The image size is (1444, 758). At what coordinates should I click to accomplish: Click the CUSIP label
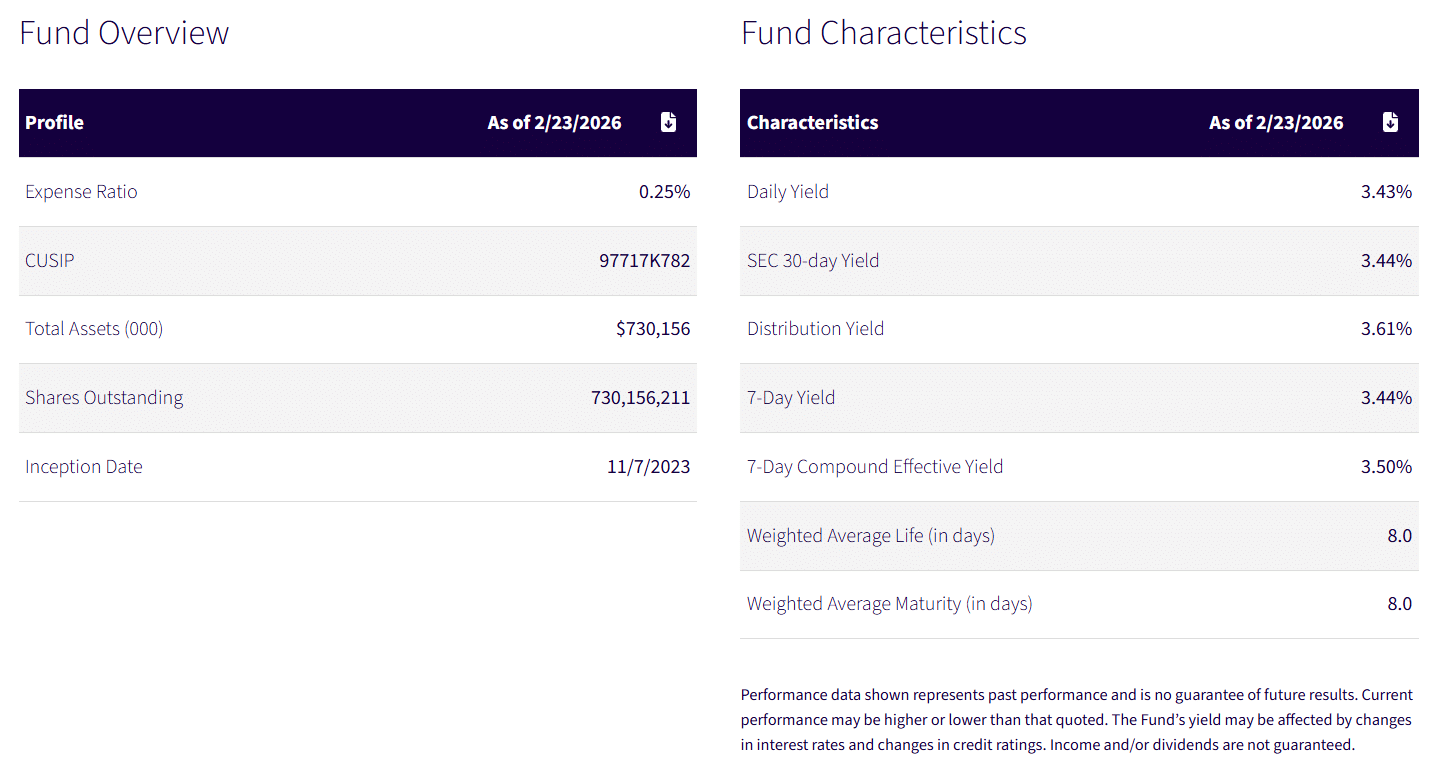coord(50,261)
